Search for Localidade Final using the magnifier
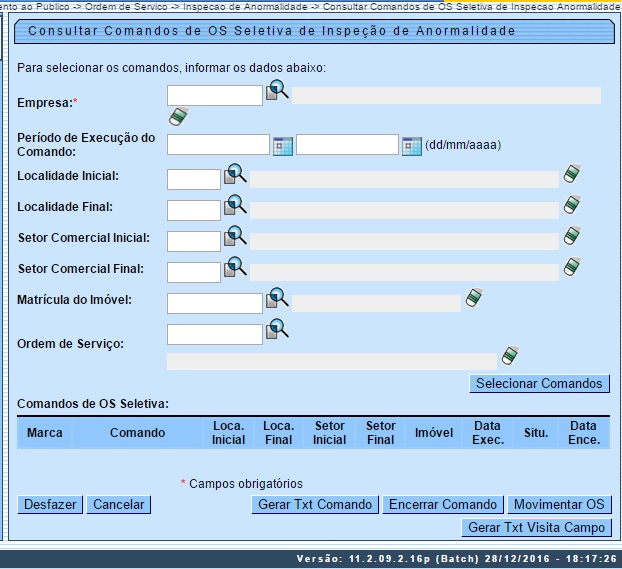Image resolution: width=622 pixels, height=569 pixels. pyautogui.click(x=235, y=206)
